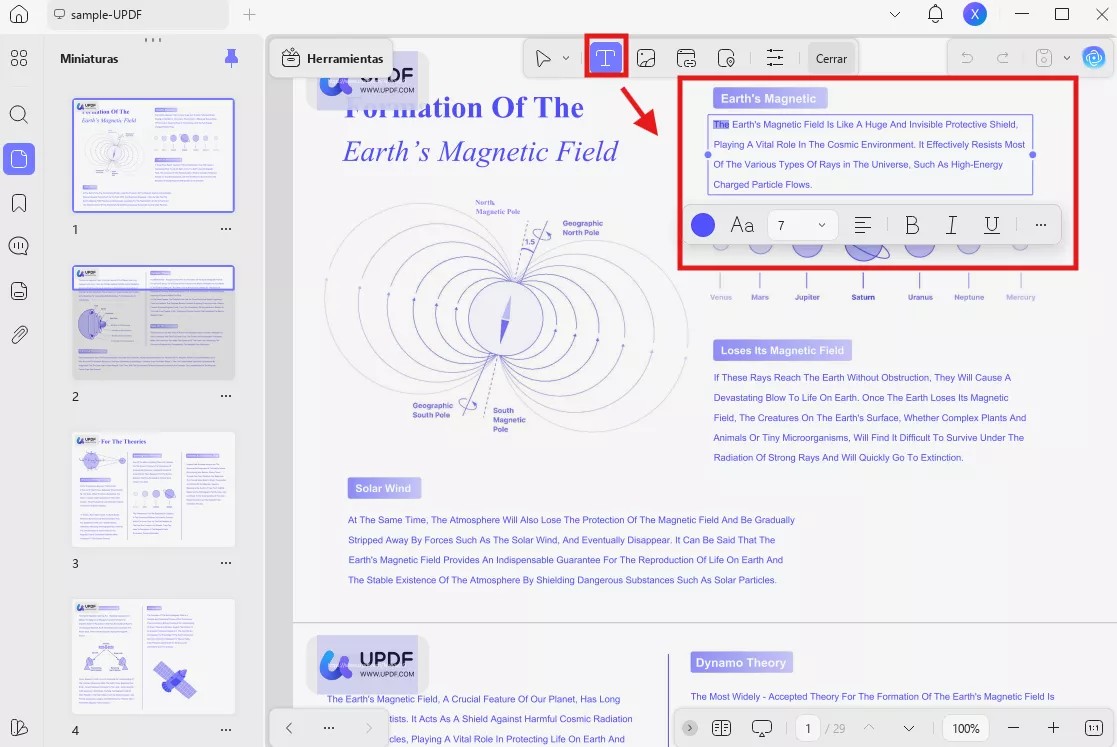This screenshot has height=747, width=1117.
Task: Click the save icon
Action: (1044, 58)
